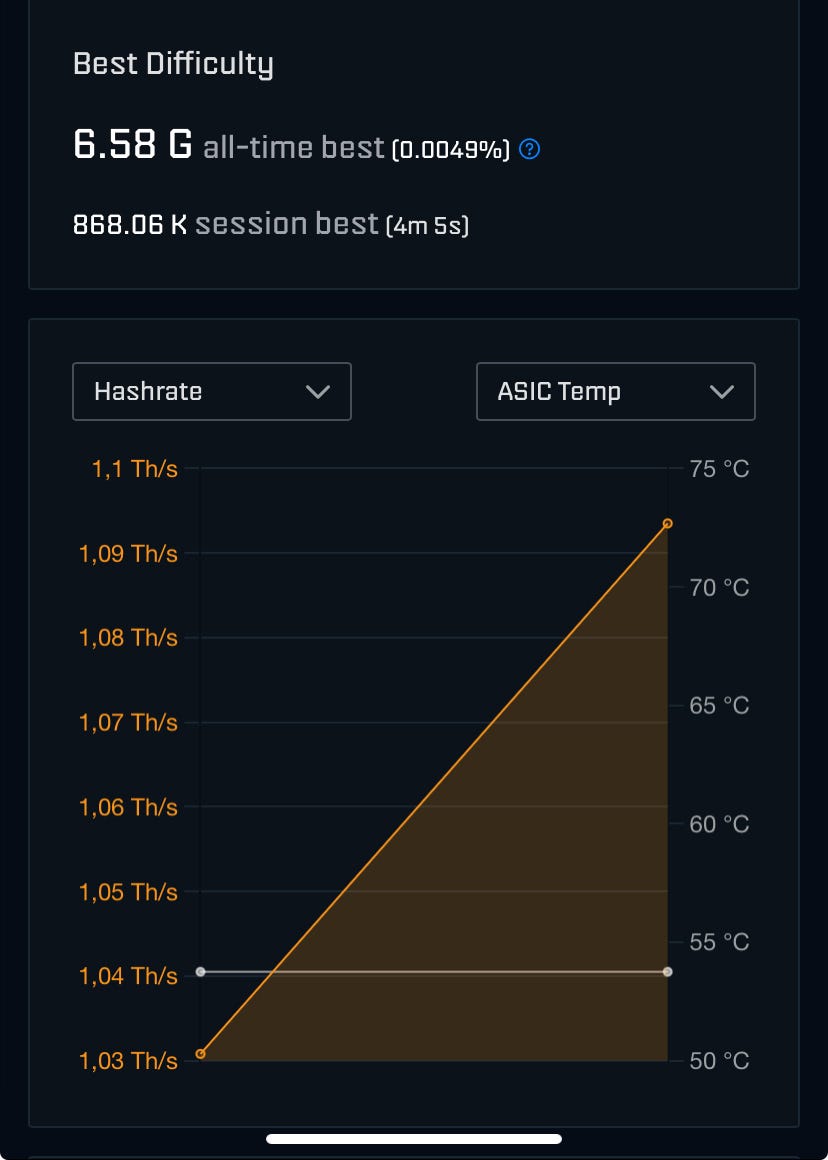The image size is (828, 1160).
Task: Open the ASIC Temp dropdown
Action: [x=615, y=391]
